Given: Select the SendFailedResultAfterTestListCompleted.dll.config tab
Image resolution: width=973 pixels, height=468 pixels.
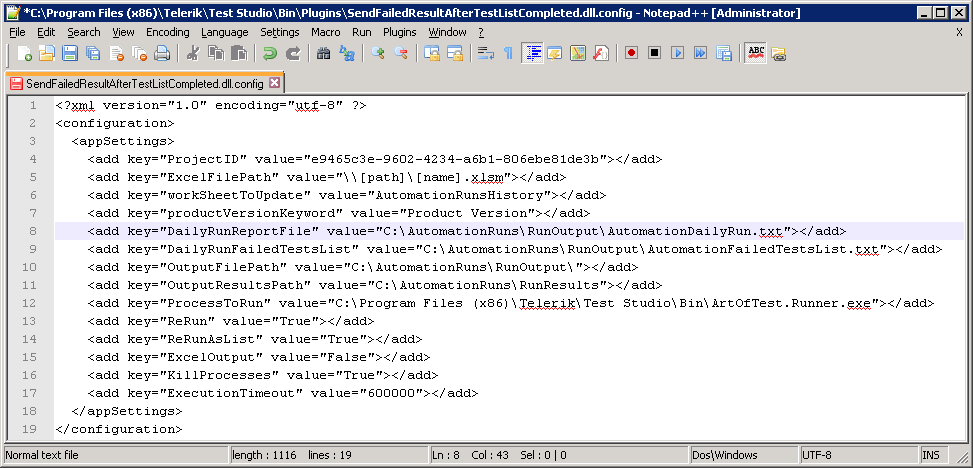Looking at the screenshot, I should click(x=145, y=83).
